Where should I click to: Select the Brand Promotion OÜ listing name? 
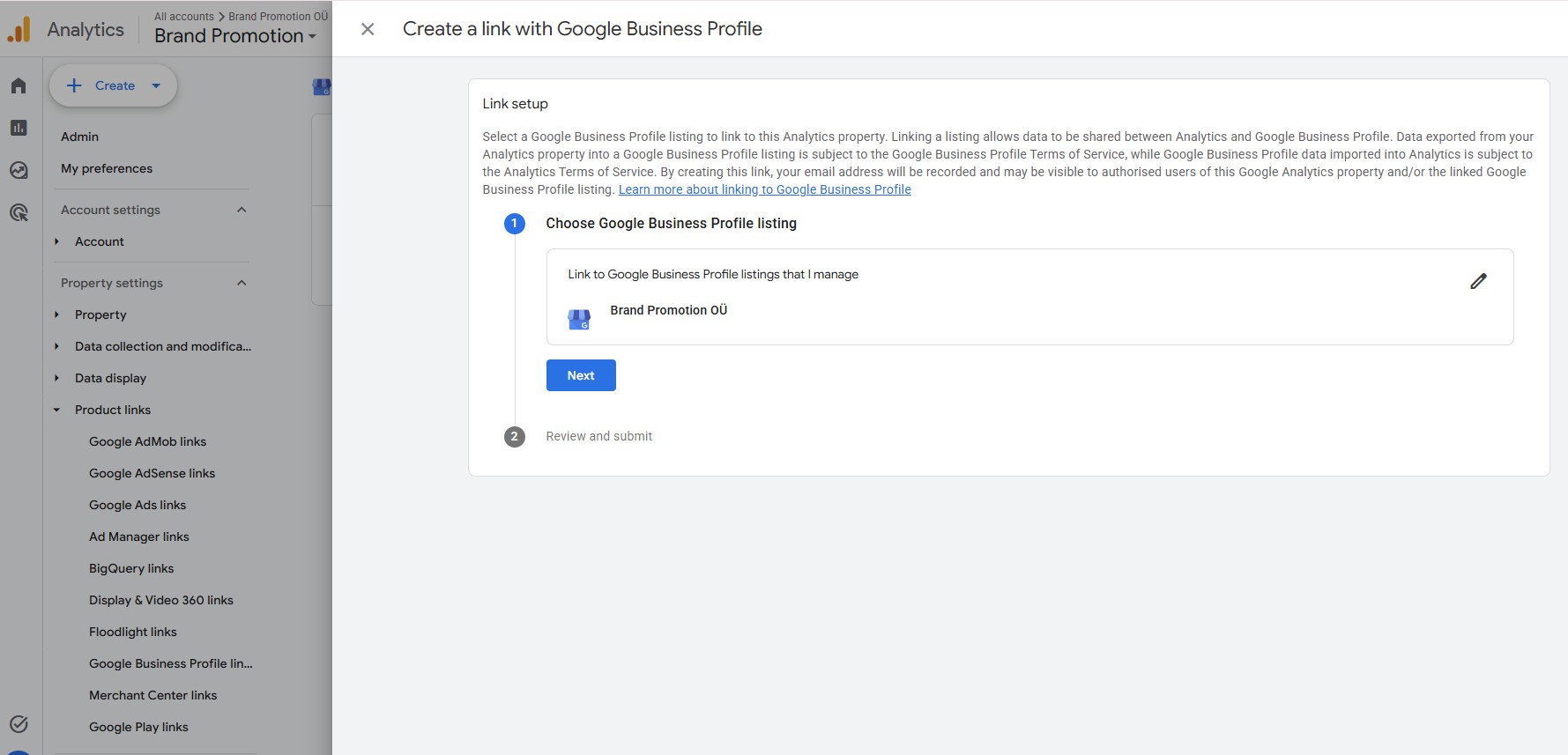(669, 310)
